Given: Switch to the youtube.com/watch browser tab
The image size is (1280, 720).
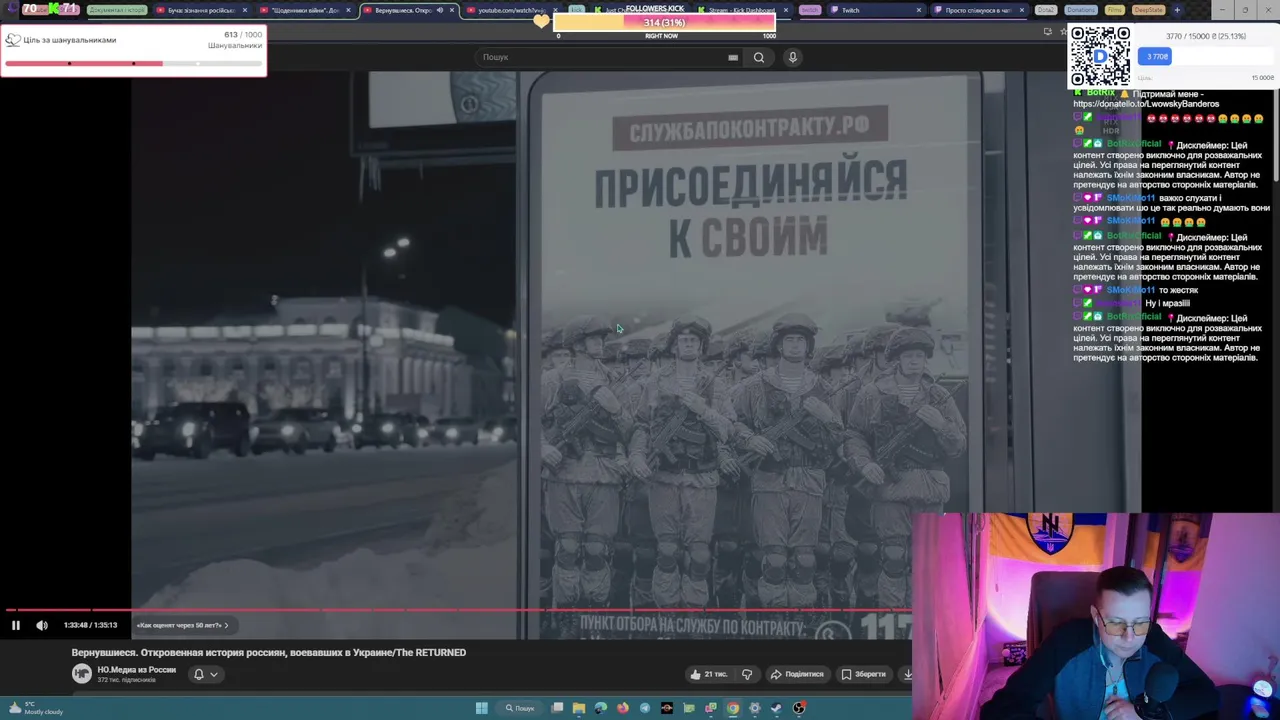Looking at the screenshot, I should coord(511,10).
